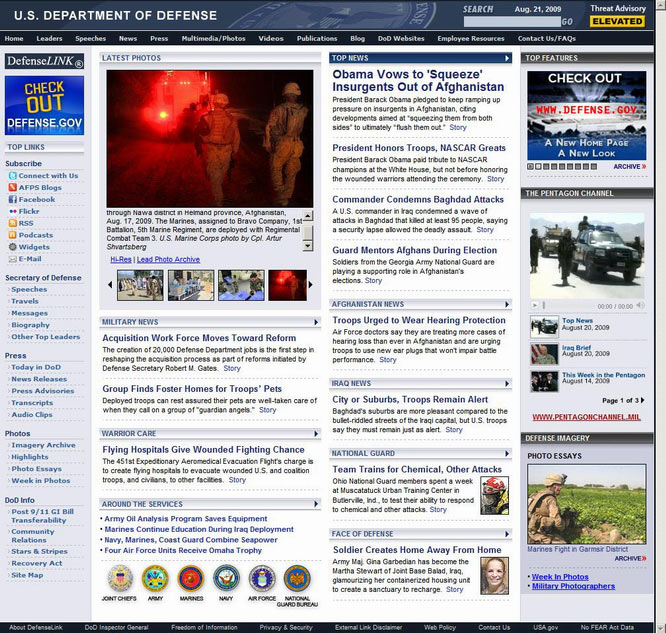Screen dimensions: 666x633
Task: Expand the Top News section arrow
Action: click(507, 58)
